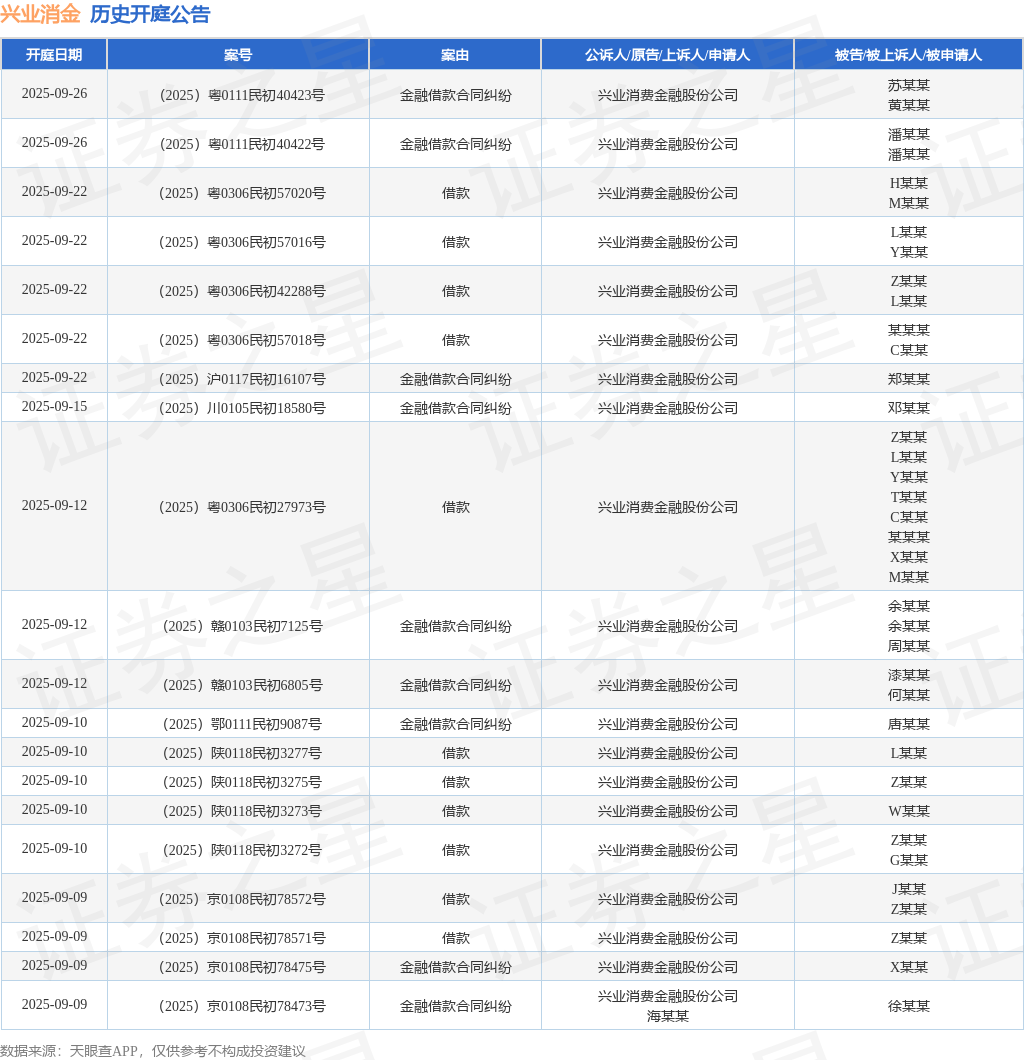The width and height of the screenshot is (1024, 1060).
Task: Select case number 沪0117民初16107号
Action: [242, 379]
